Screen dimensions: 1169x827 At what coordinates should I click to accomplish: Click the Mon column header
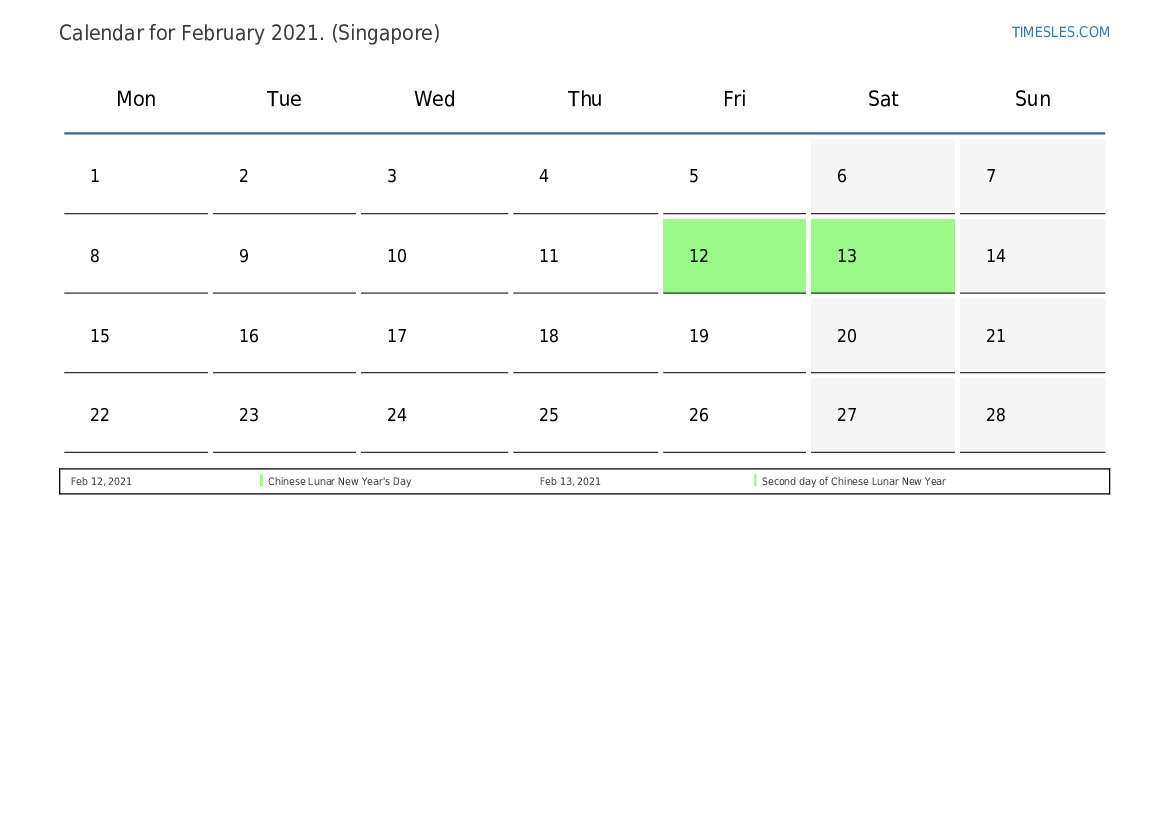coord(136,99)
